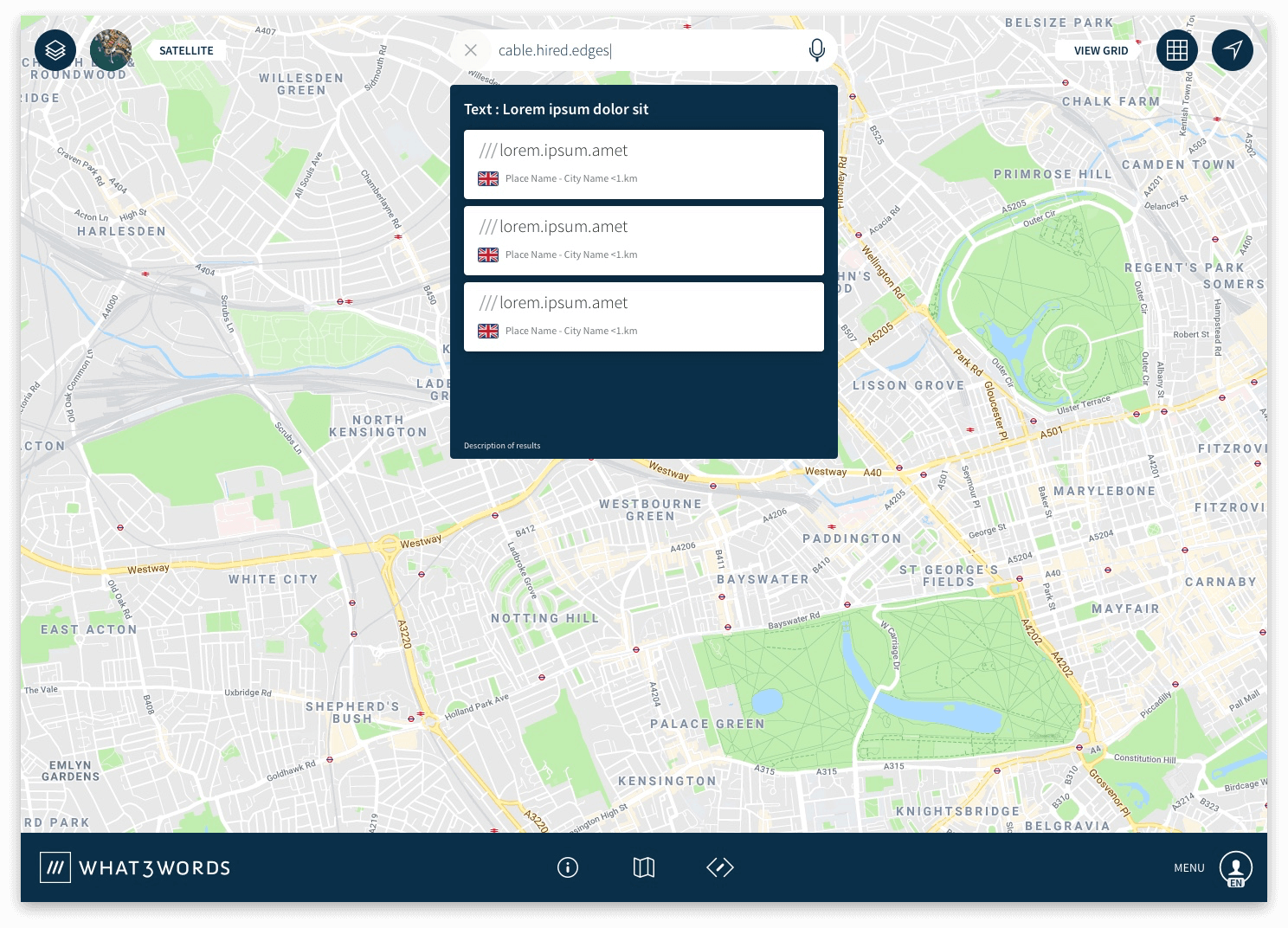Click the VIEW GRID label
1288x928 pixels.
[x=1101, y=51]
